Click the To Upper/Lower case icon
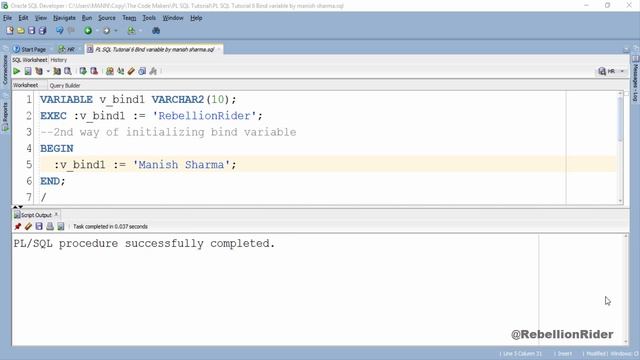The height and width of the screenshot is (360, 640). 120,71
